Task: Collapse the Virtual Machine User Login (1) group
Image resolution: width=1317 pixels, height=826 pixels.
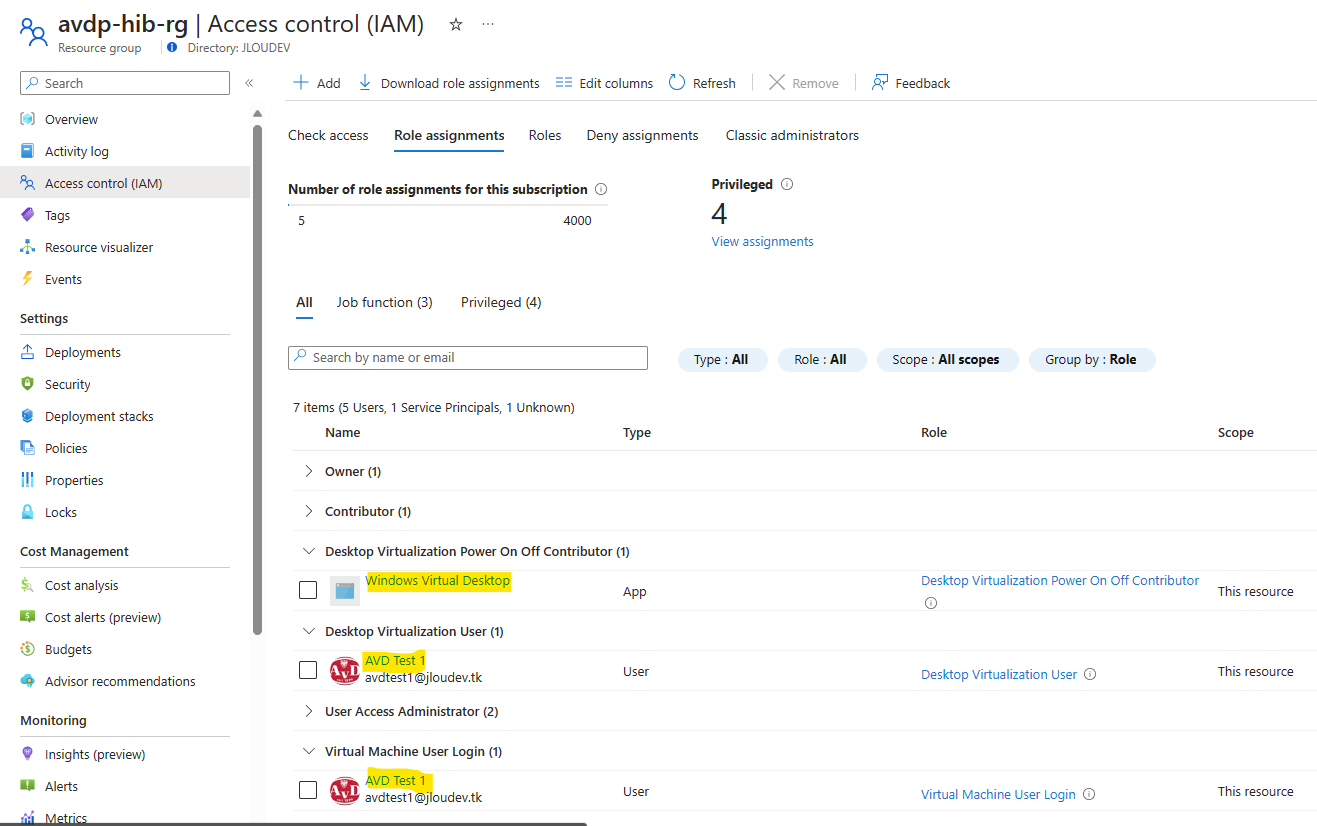Action: point(308,751)
